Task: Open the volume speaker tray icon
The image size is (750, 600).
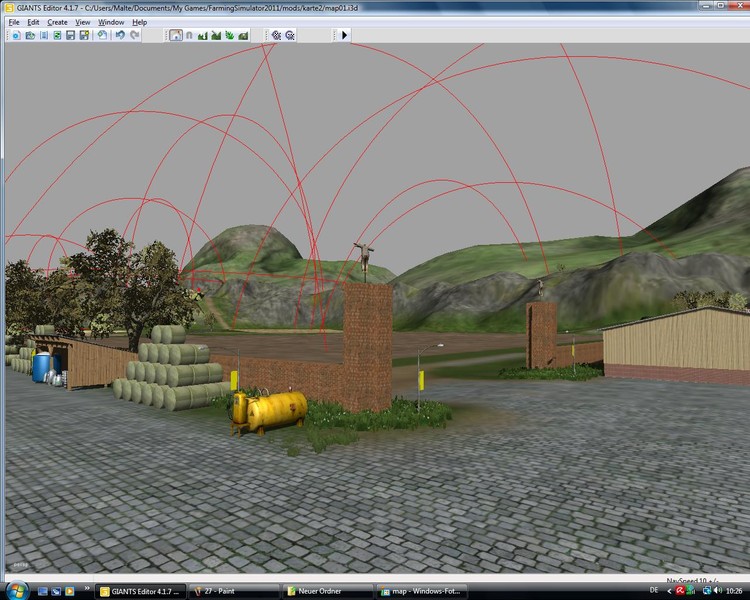Action: 718,591
